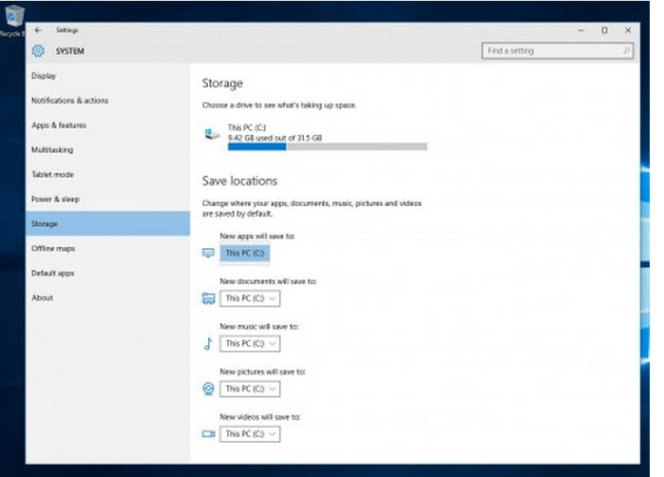Maximize the Settings window
This screenshot has width=664, height=477.
[604, 30]
